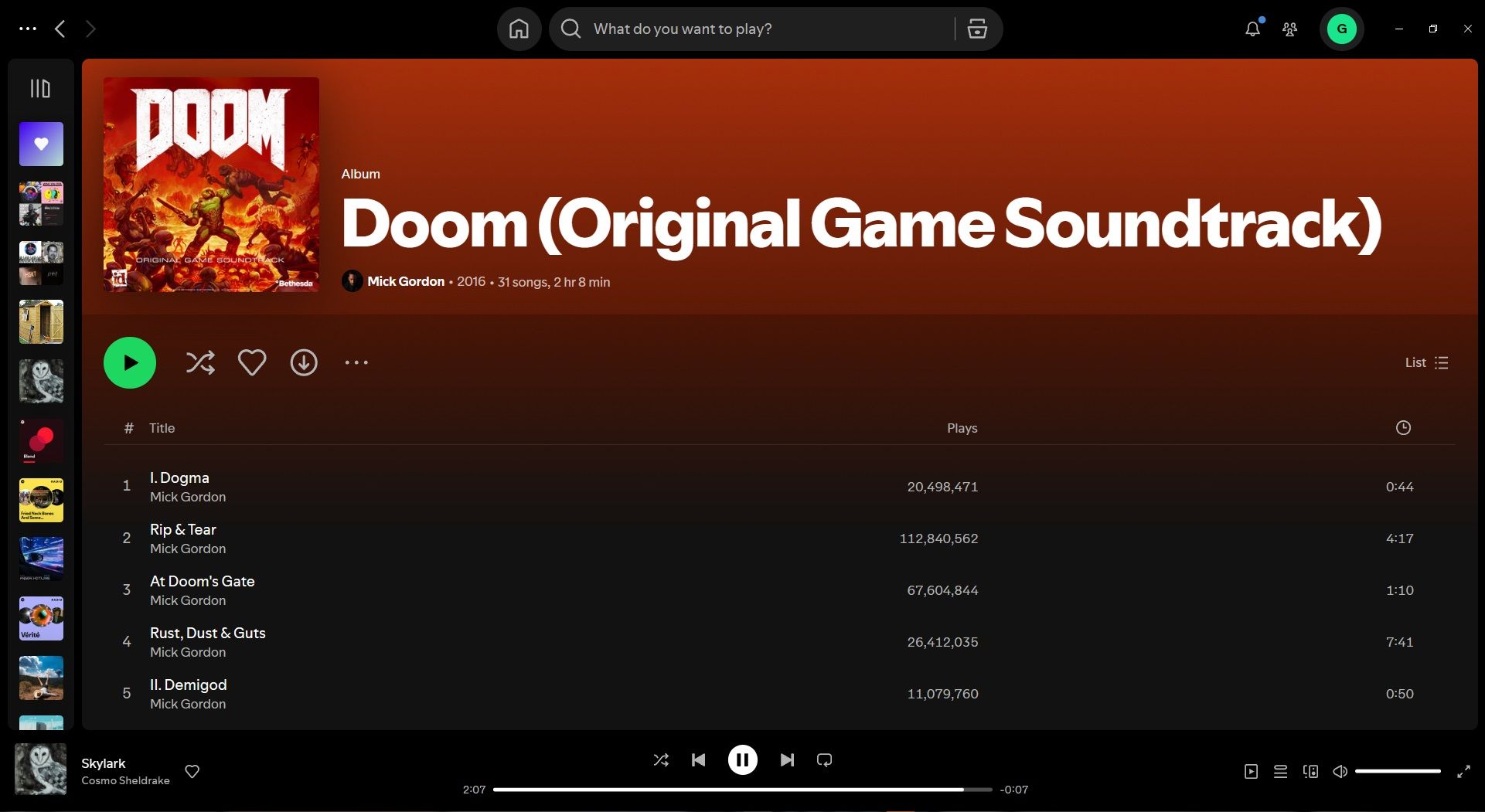
Task: Open the Vérité radio thumbnail
Action: tap(41, 618)
